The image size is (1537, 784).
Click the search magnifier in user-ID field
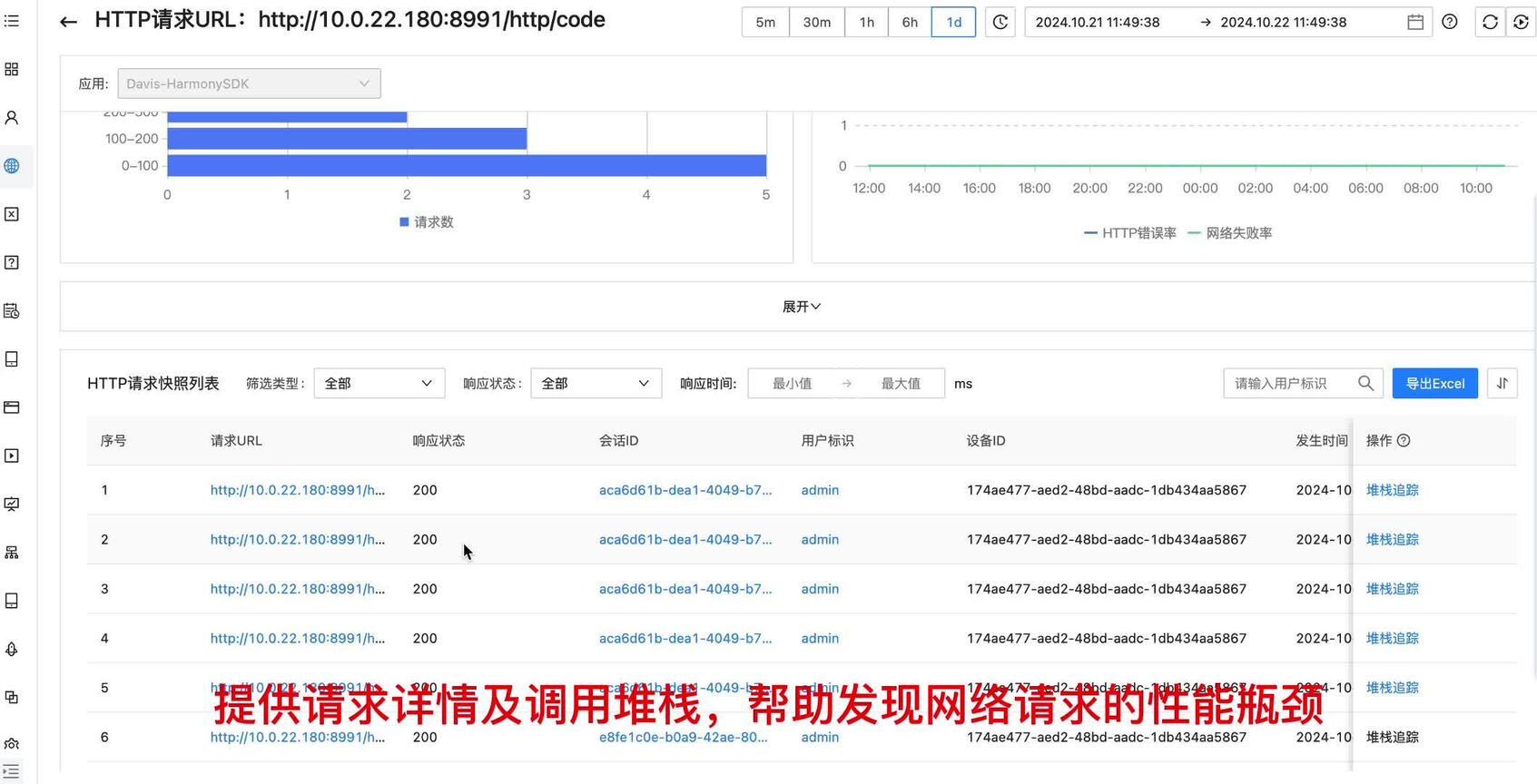click(x=1365, y=383)
